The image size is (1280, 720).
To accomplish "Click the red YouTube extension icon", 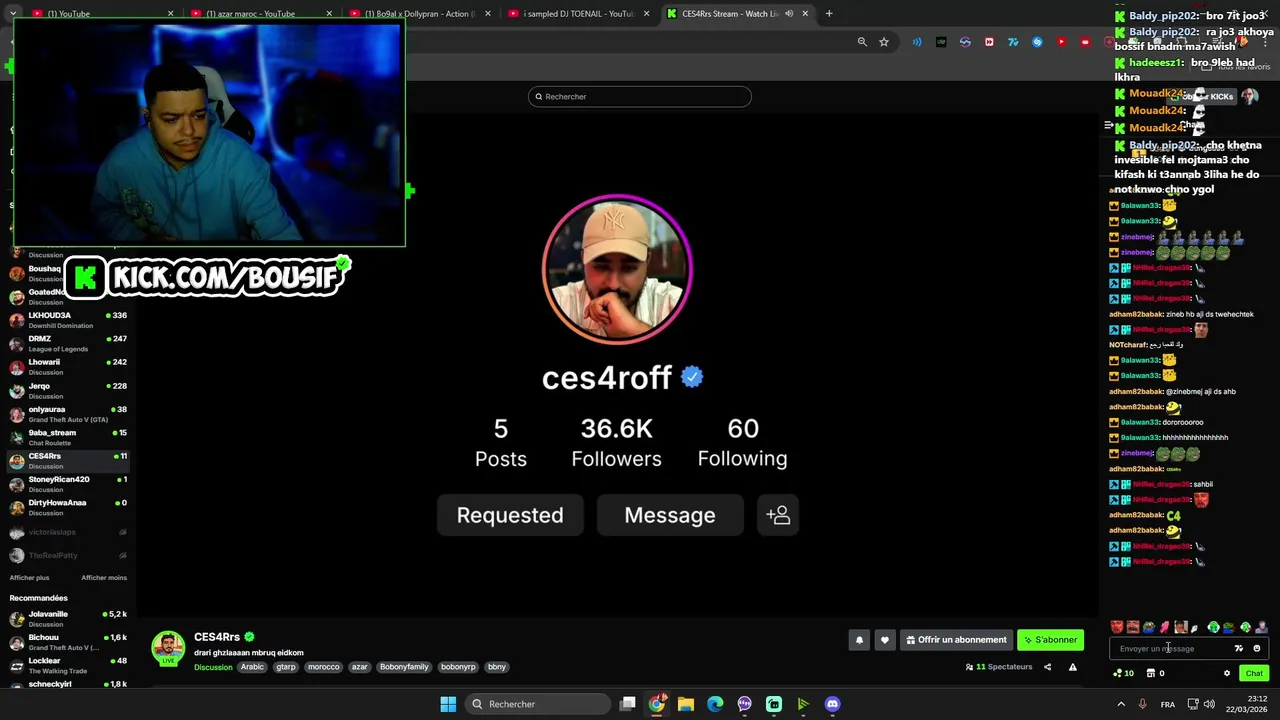I will click(1061, 42).
